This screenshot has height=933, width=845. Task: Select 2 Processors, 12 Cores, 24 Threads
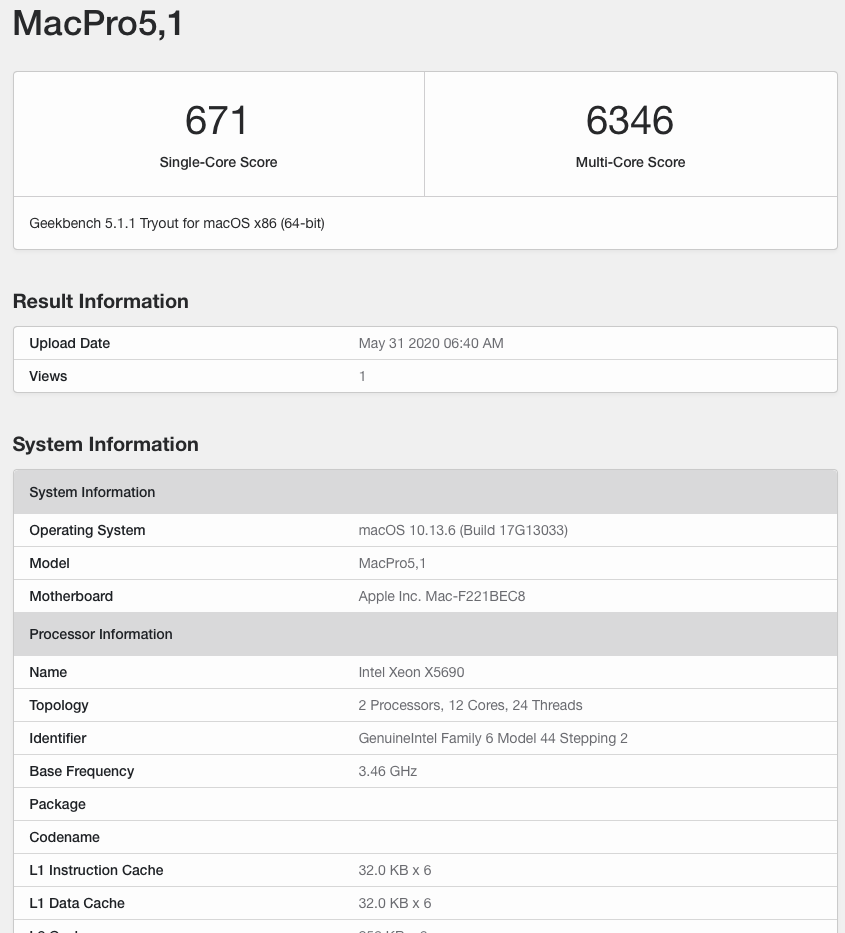coord(470,705)
